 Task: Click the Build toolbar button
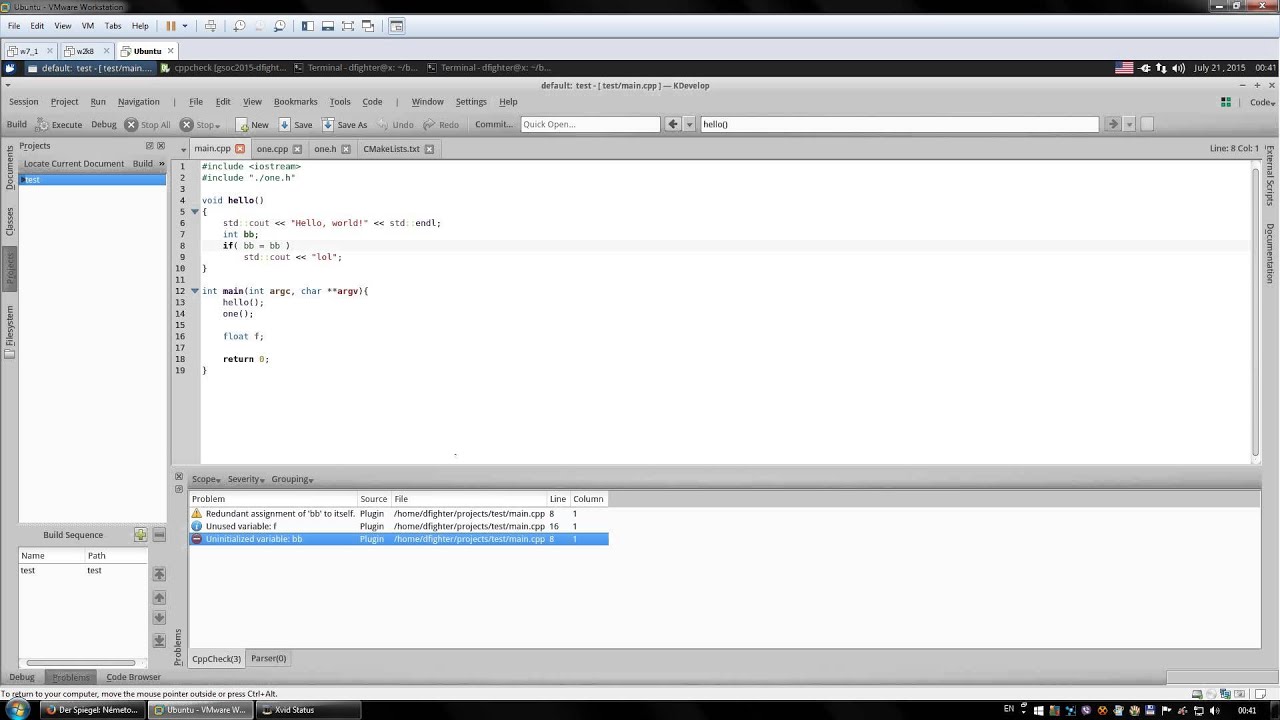click(x=17, y=125)
